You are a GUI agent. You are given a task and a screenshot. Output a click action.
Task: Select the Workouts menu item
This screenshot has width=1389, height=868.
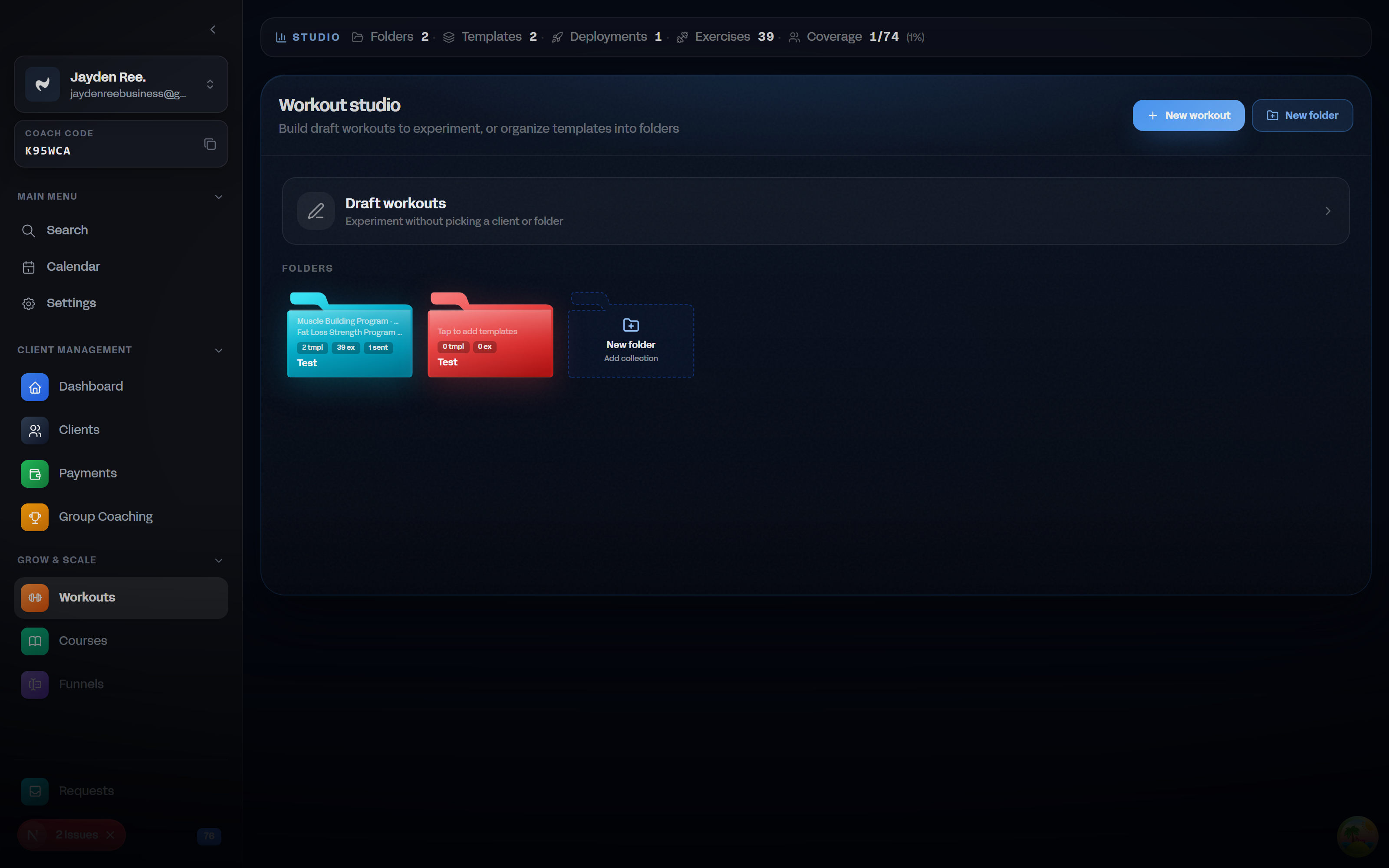point(121,598)
